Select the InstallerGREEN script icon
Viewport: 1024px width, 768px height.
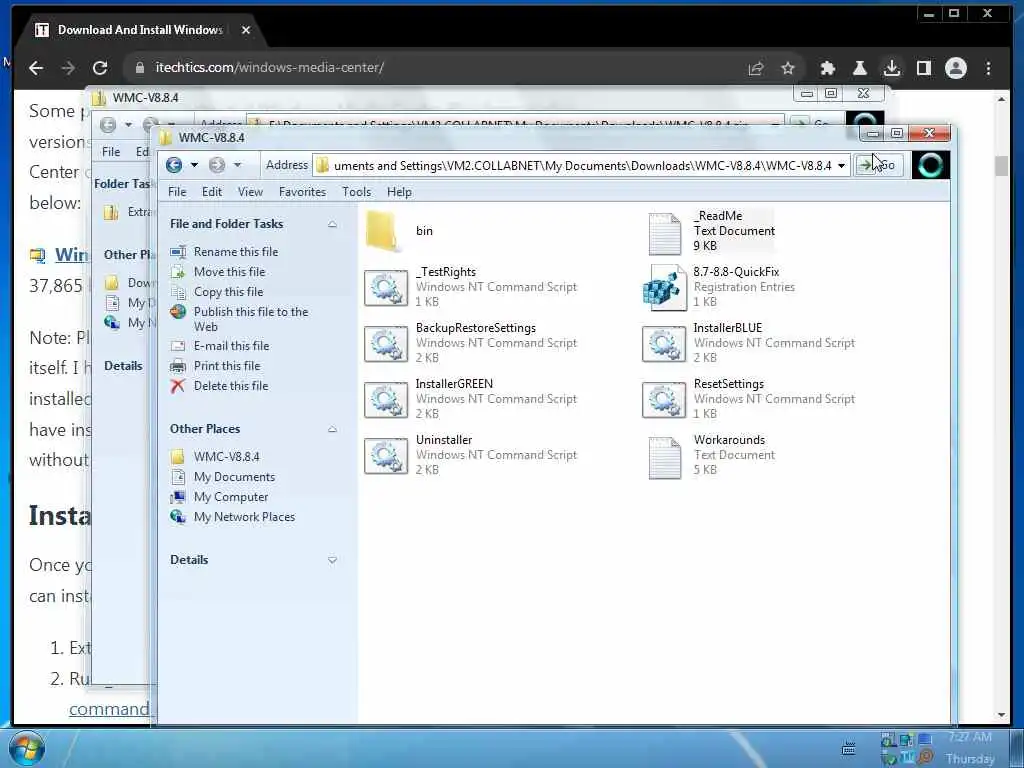pyautogui.click(x=386, y=400)
